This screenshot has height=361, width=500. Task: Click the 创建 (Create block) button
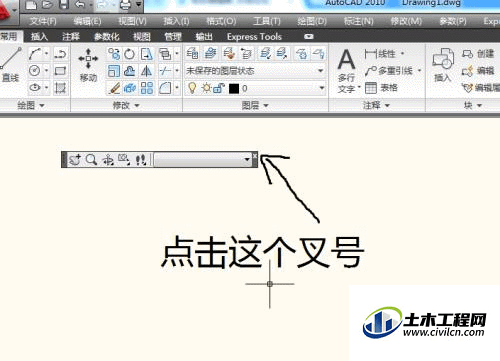tap(478, 54)
